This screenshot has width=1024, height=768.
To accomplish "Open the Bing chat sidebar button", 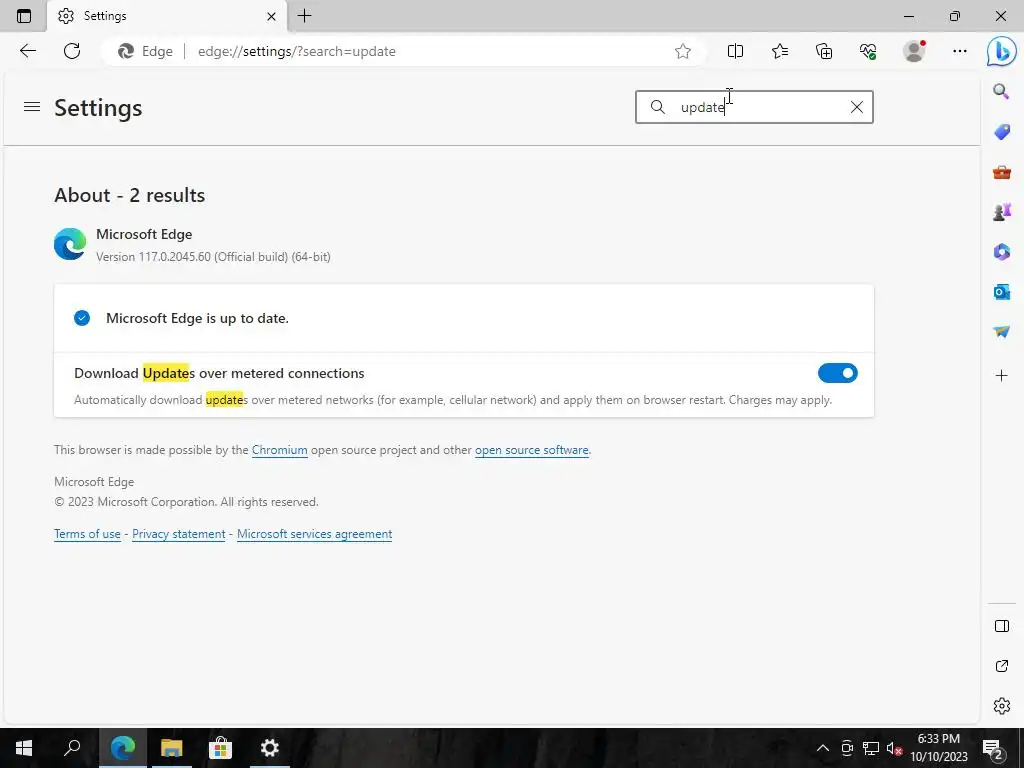I will click(x=1001, y=52).
